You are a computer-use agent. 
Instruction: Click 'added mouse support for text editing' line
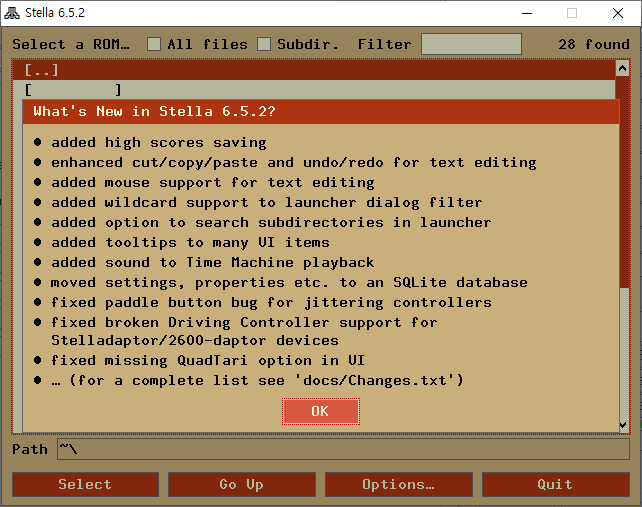[212, 182]
